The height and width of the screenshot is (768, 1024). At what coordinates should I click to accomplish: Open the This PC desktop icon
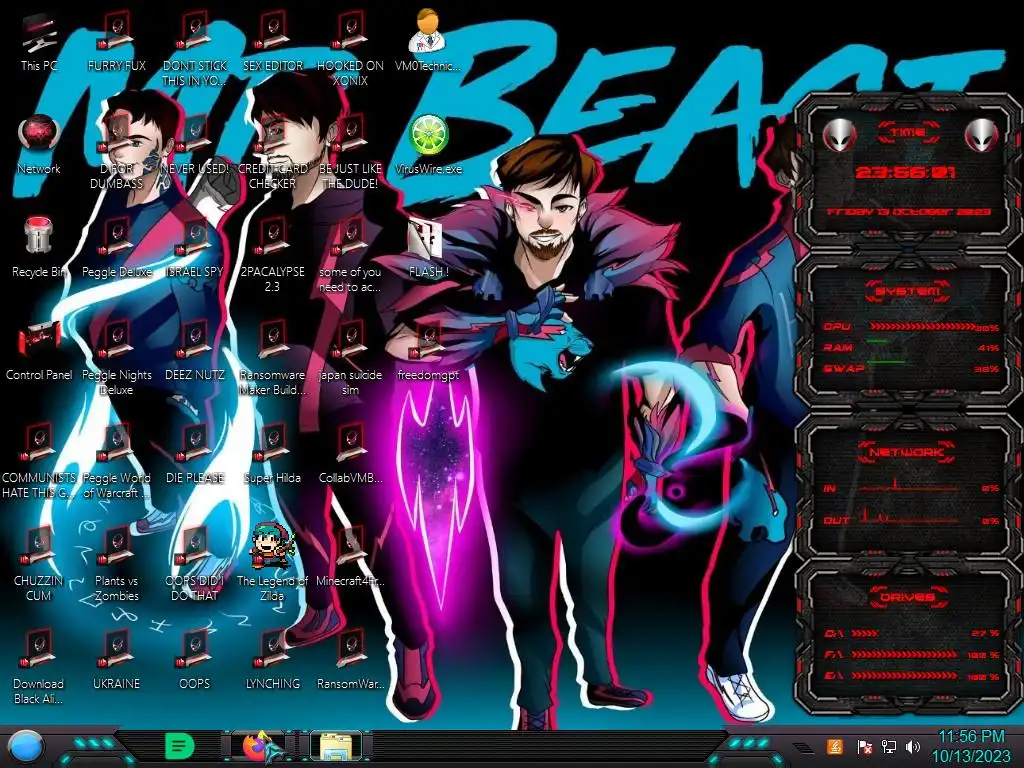[x=39, y=42]
